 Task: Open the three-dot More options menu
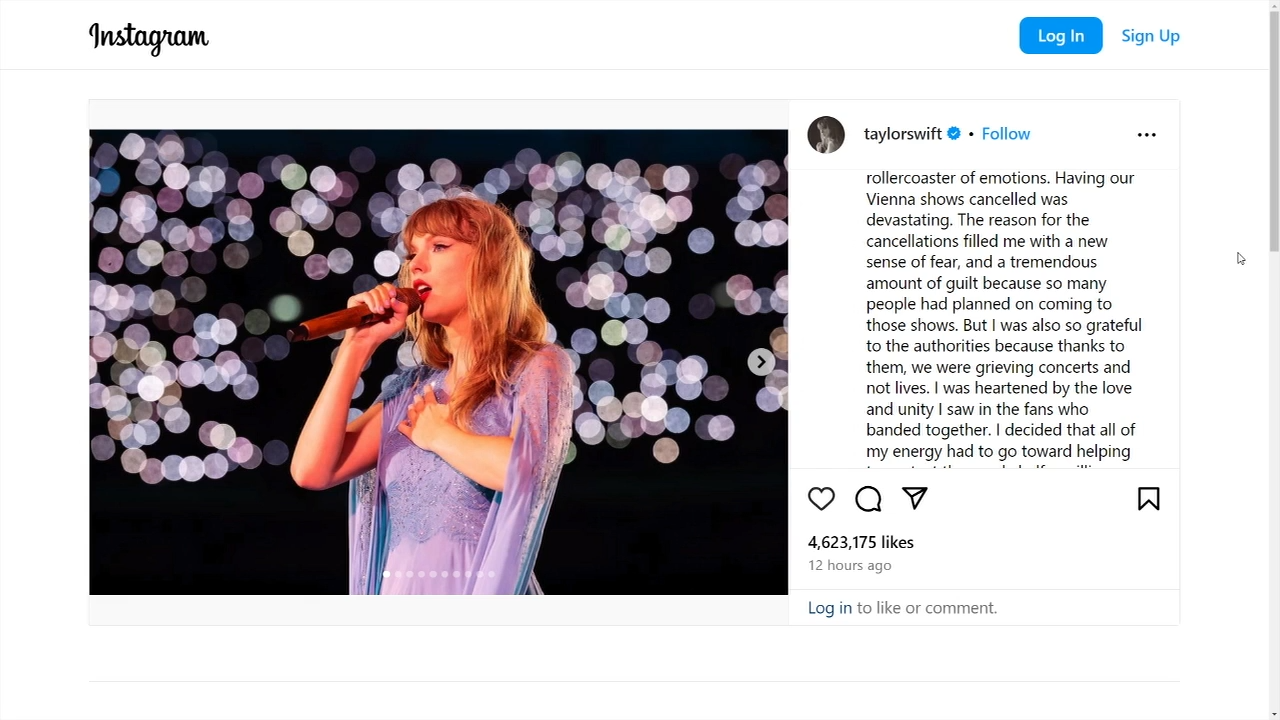(1146, 134)
